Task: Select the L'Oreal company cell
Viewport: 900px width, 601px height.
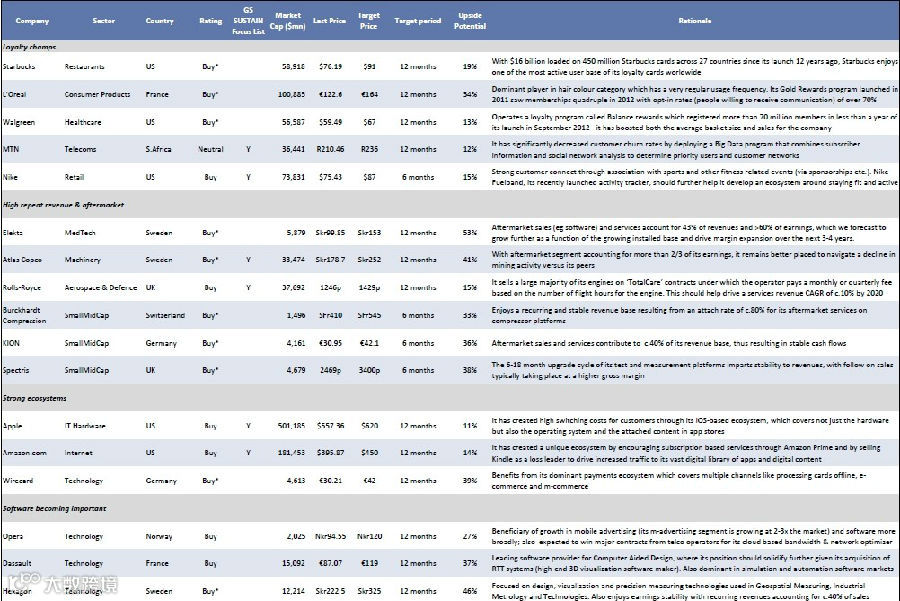Action: point(14,94)
